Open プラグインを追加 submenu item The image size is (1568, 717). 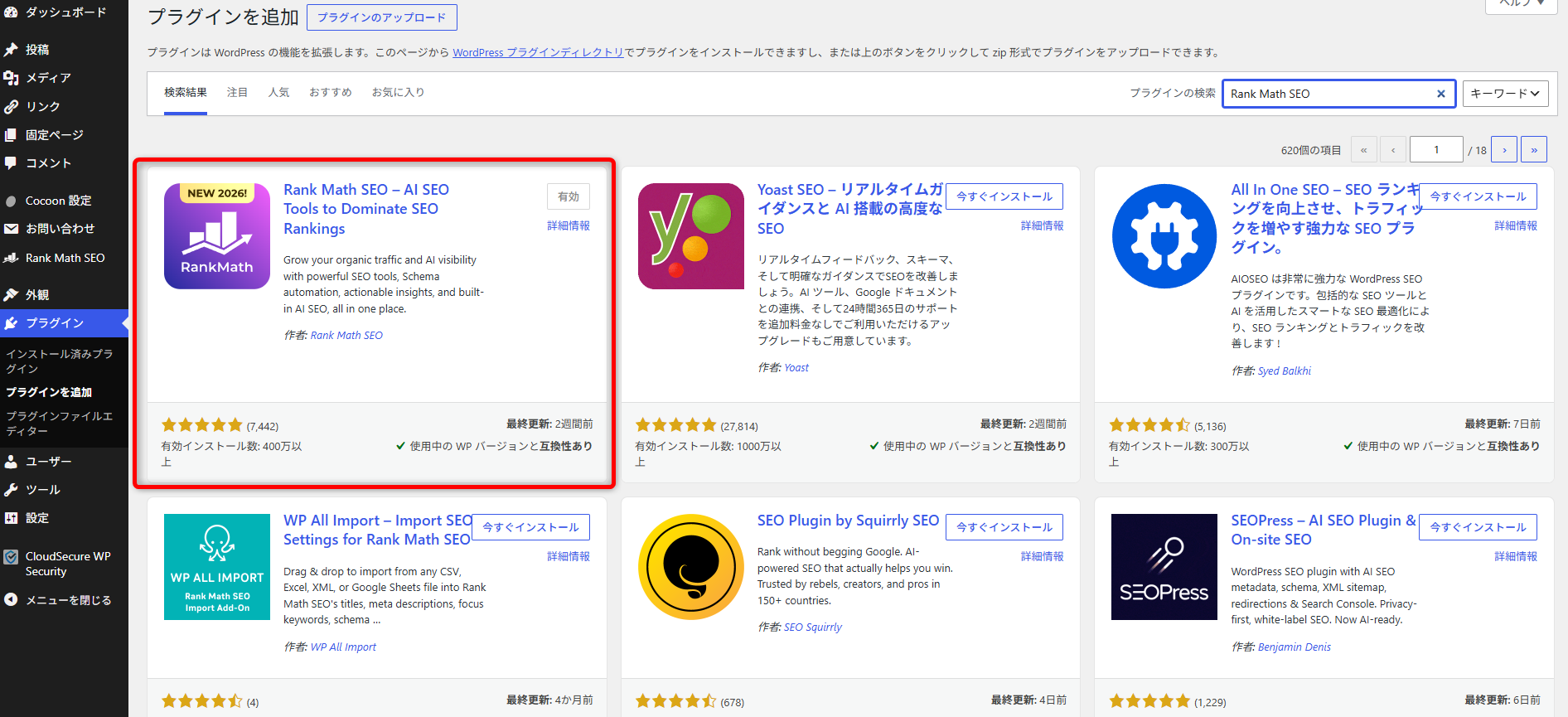click(x=49, y=392)
